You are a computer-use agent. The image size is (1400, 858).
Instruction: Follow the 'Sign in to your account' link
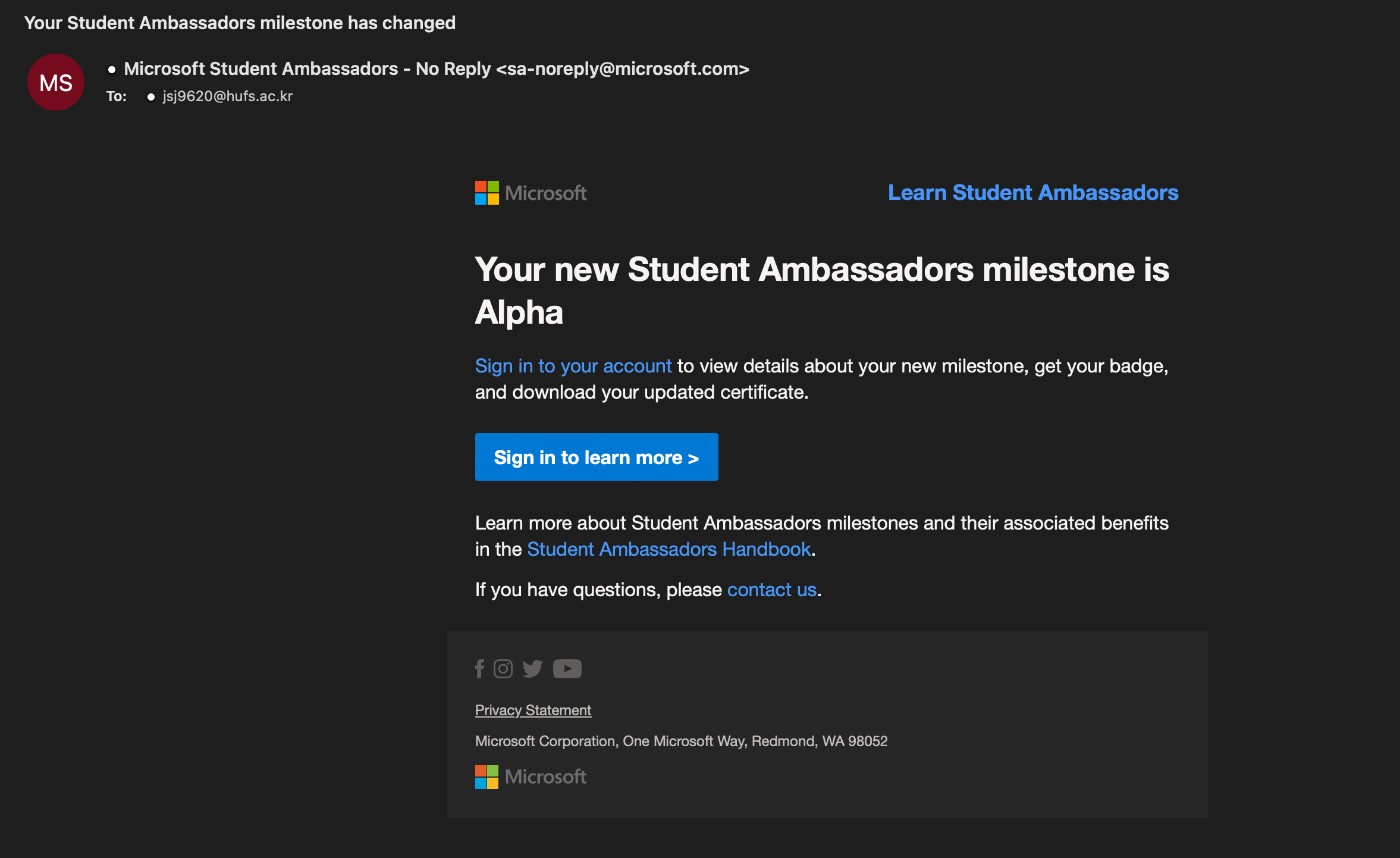pyautogui.click(x=573, y=366)
